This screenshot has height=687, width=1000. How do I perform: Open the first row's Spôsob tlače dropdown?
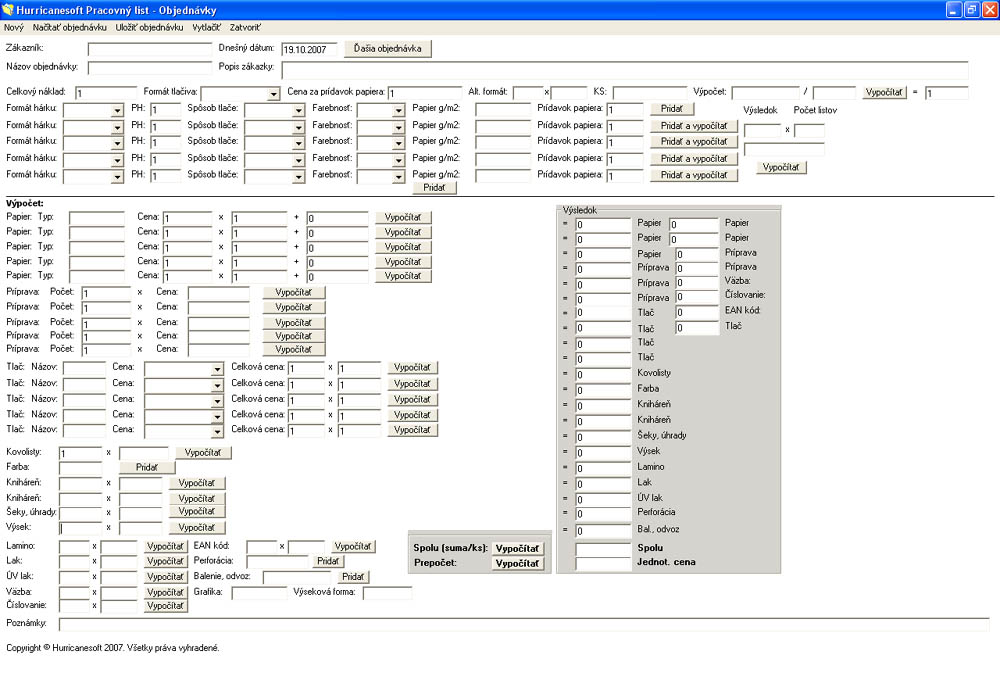[x=298, y=110]
